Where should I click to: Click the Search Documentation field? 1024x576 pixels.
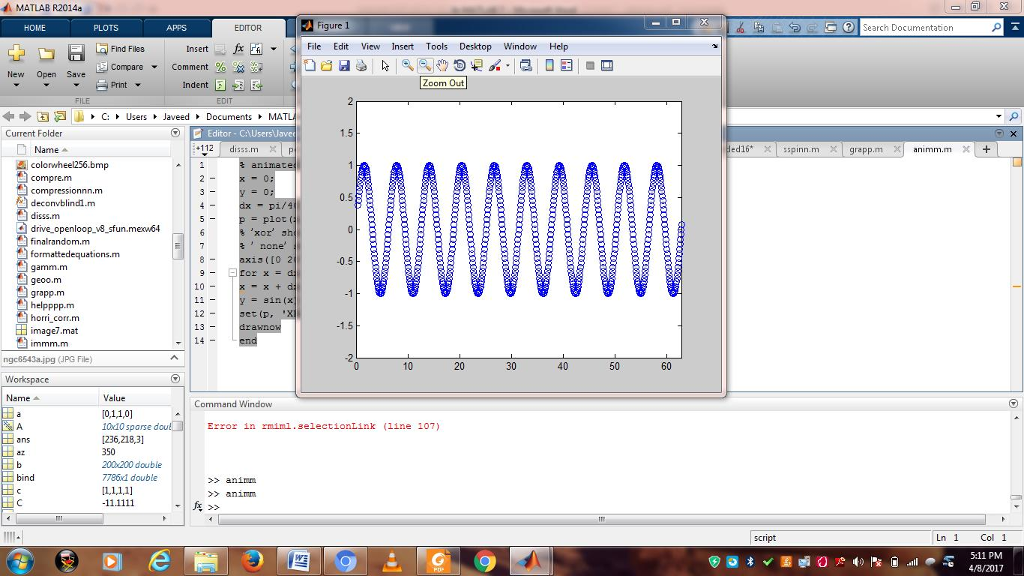point(930,27)
